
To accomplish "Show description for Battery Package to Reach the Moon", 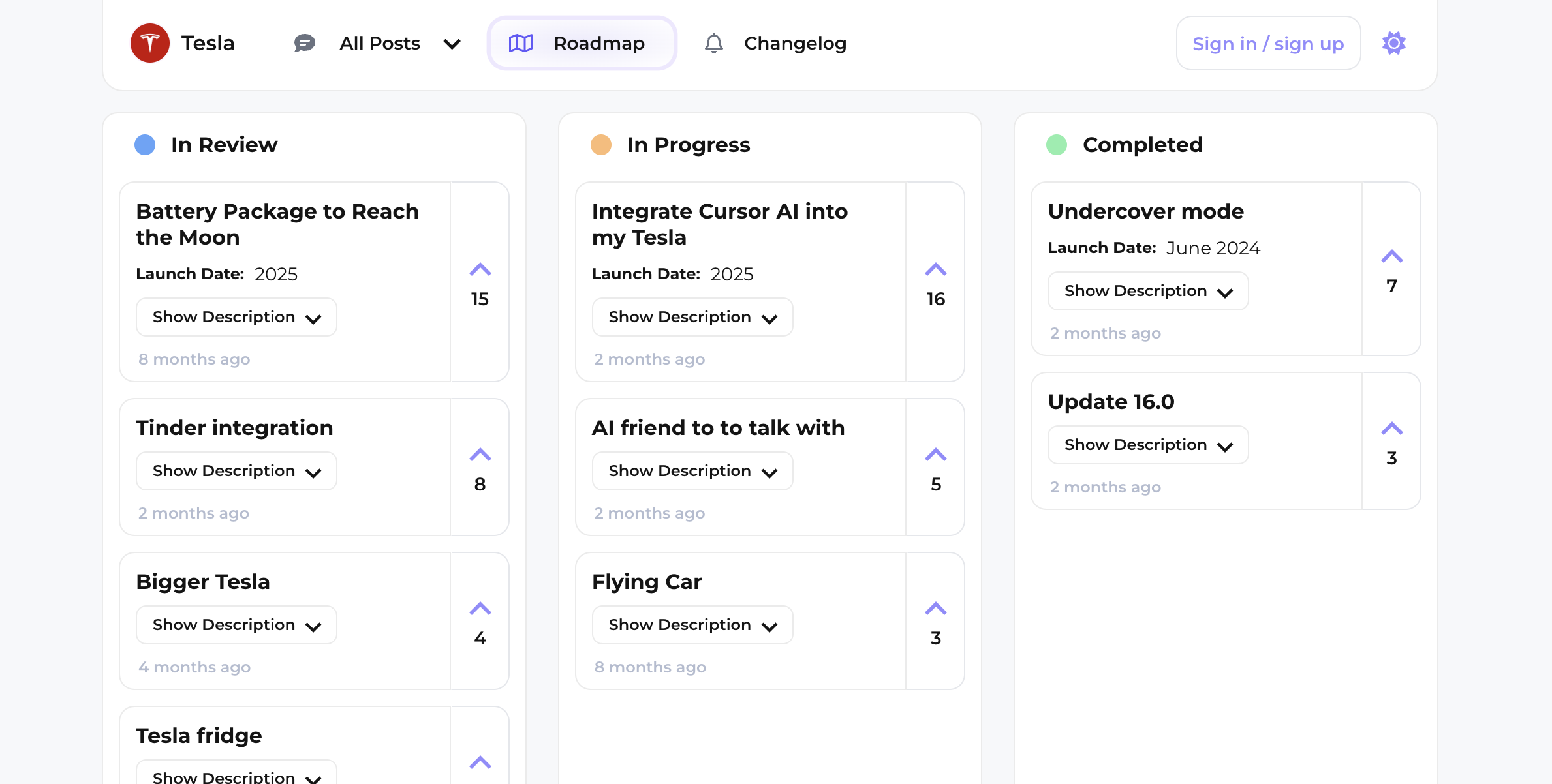I will (x=236, y=317).
